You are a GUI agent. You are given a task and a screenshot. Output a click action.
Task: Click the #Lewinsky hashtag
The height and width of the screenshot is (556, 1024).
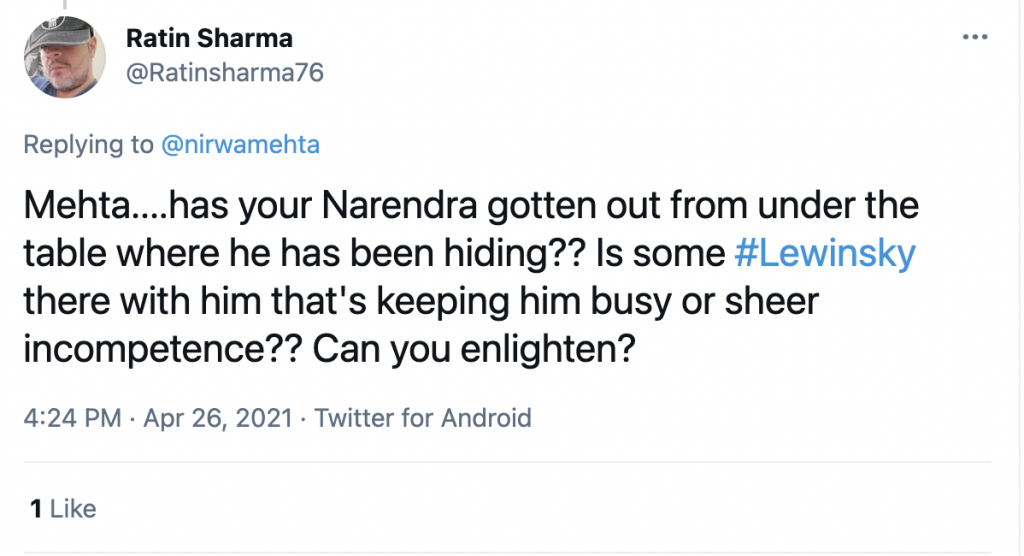tap(825, 253)
